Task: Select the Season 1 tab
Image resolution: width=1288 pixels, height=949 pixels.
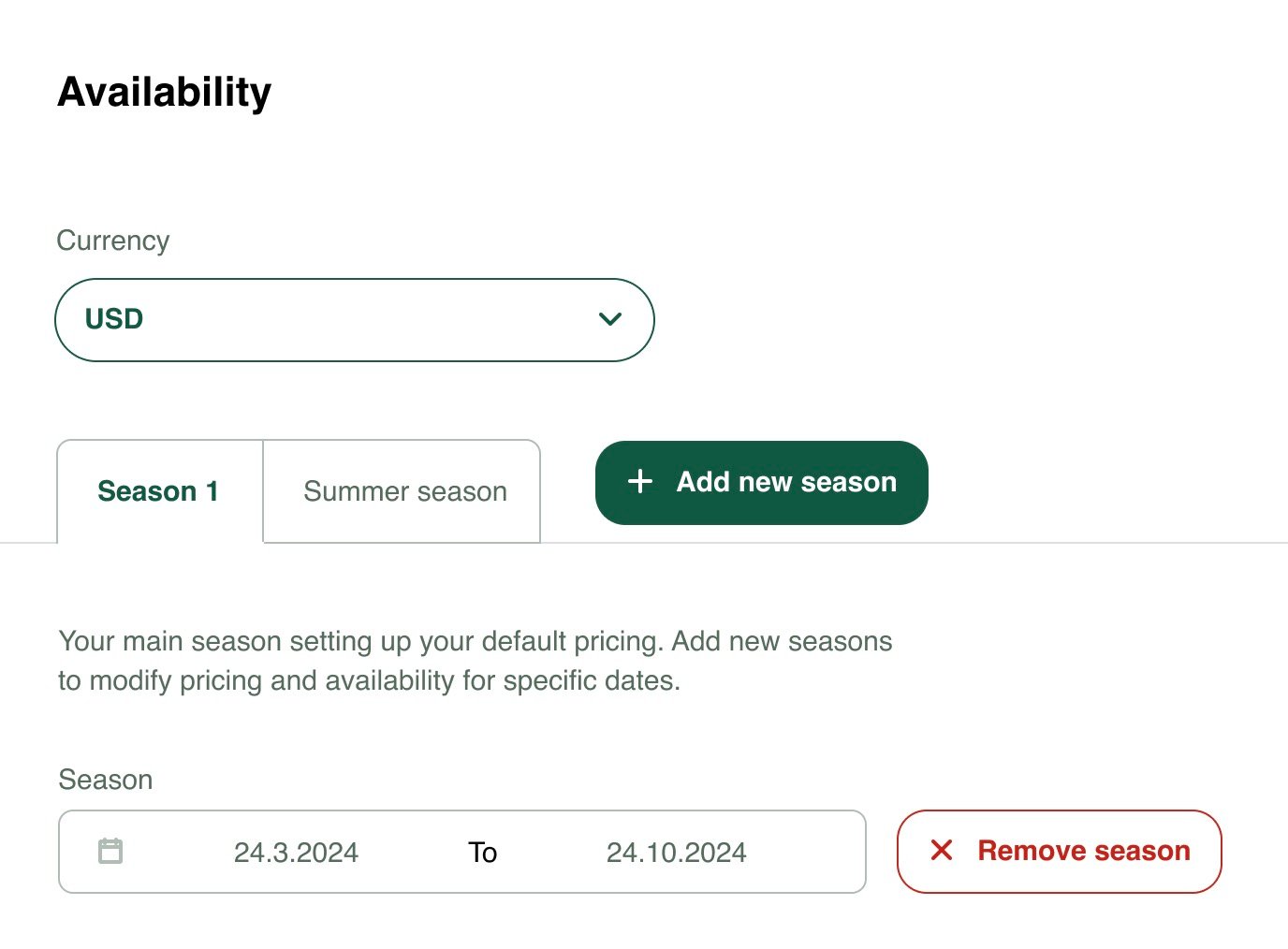Action: click(x=158, y=490)
